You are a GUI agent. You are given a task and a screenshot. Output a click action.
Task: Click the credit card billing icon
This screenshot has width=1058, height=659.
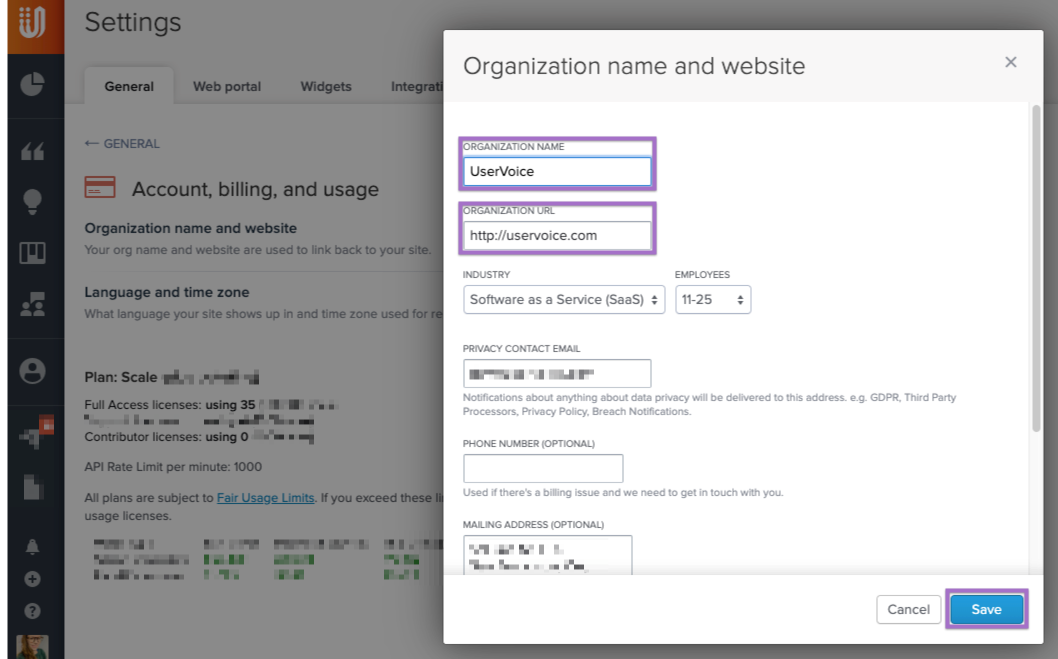100,187
